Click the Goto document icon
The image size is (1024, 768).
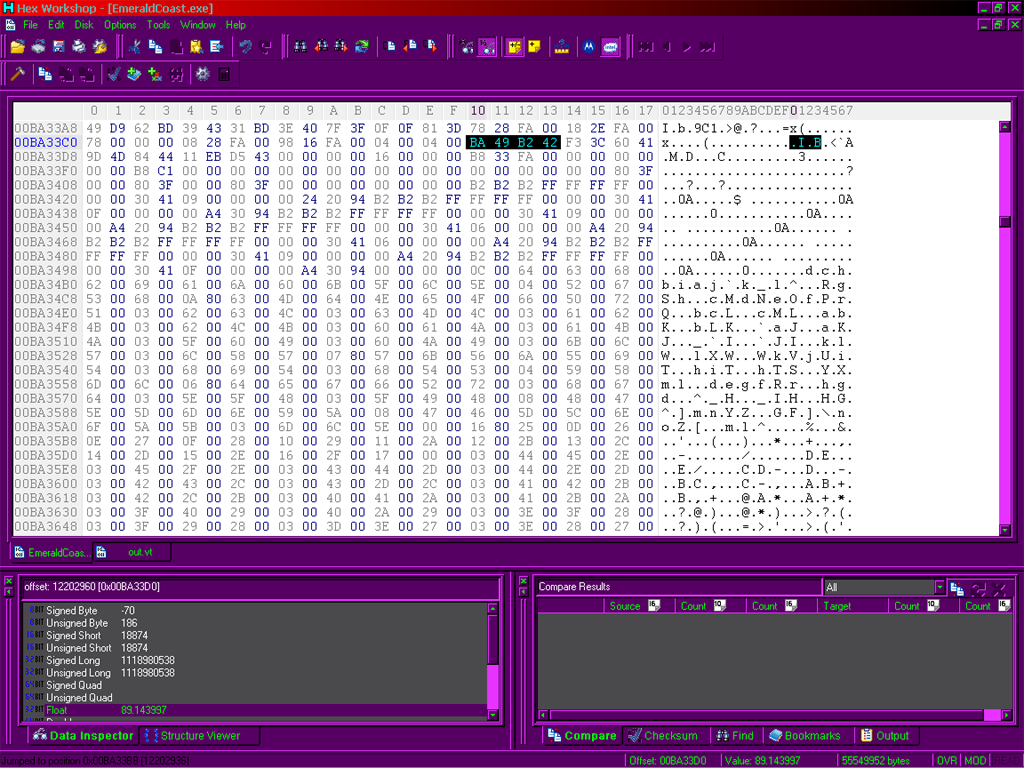pyautogui.click(x=391, y=47)
